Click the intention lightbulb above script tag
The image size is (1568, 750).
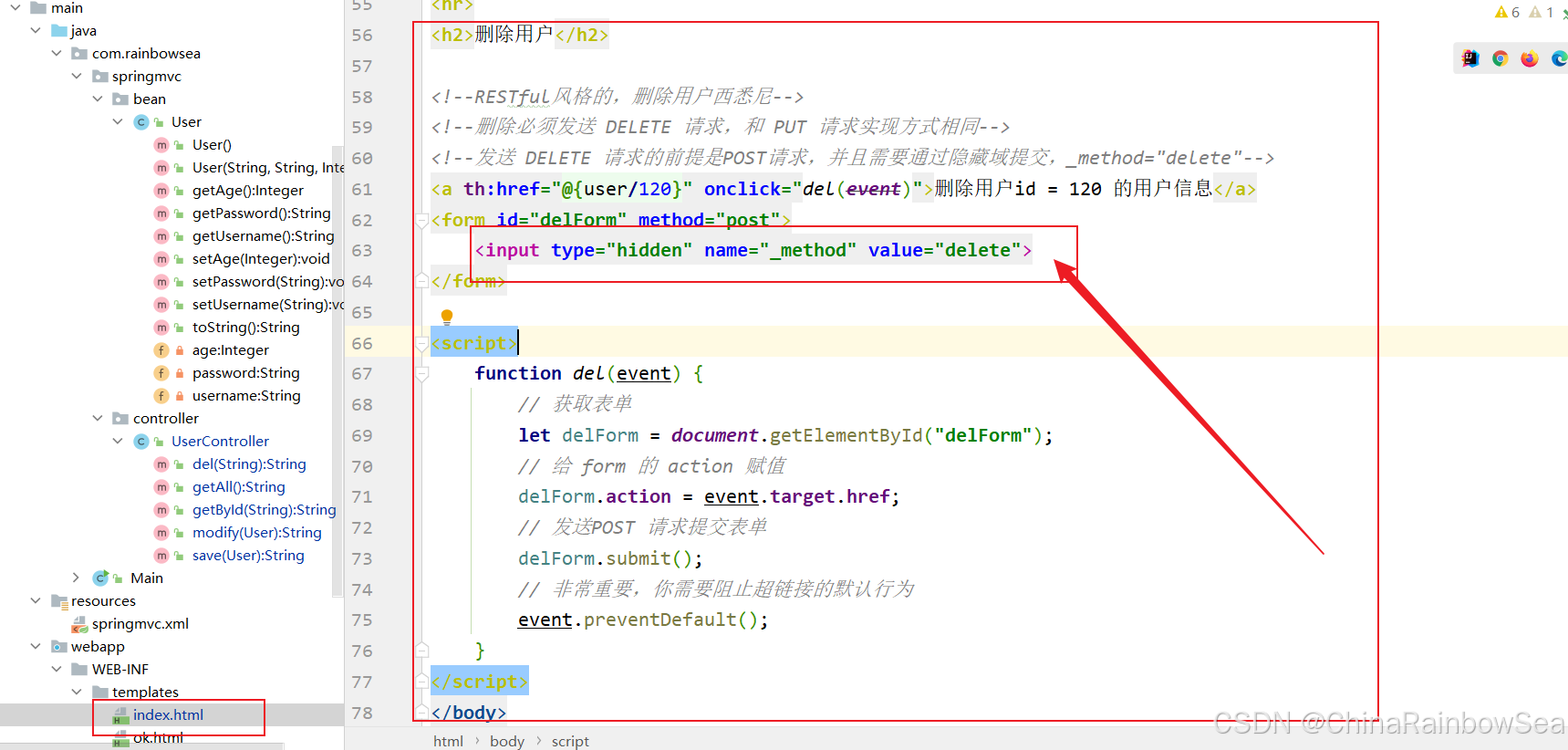[x=447, y=317]
